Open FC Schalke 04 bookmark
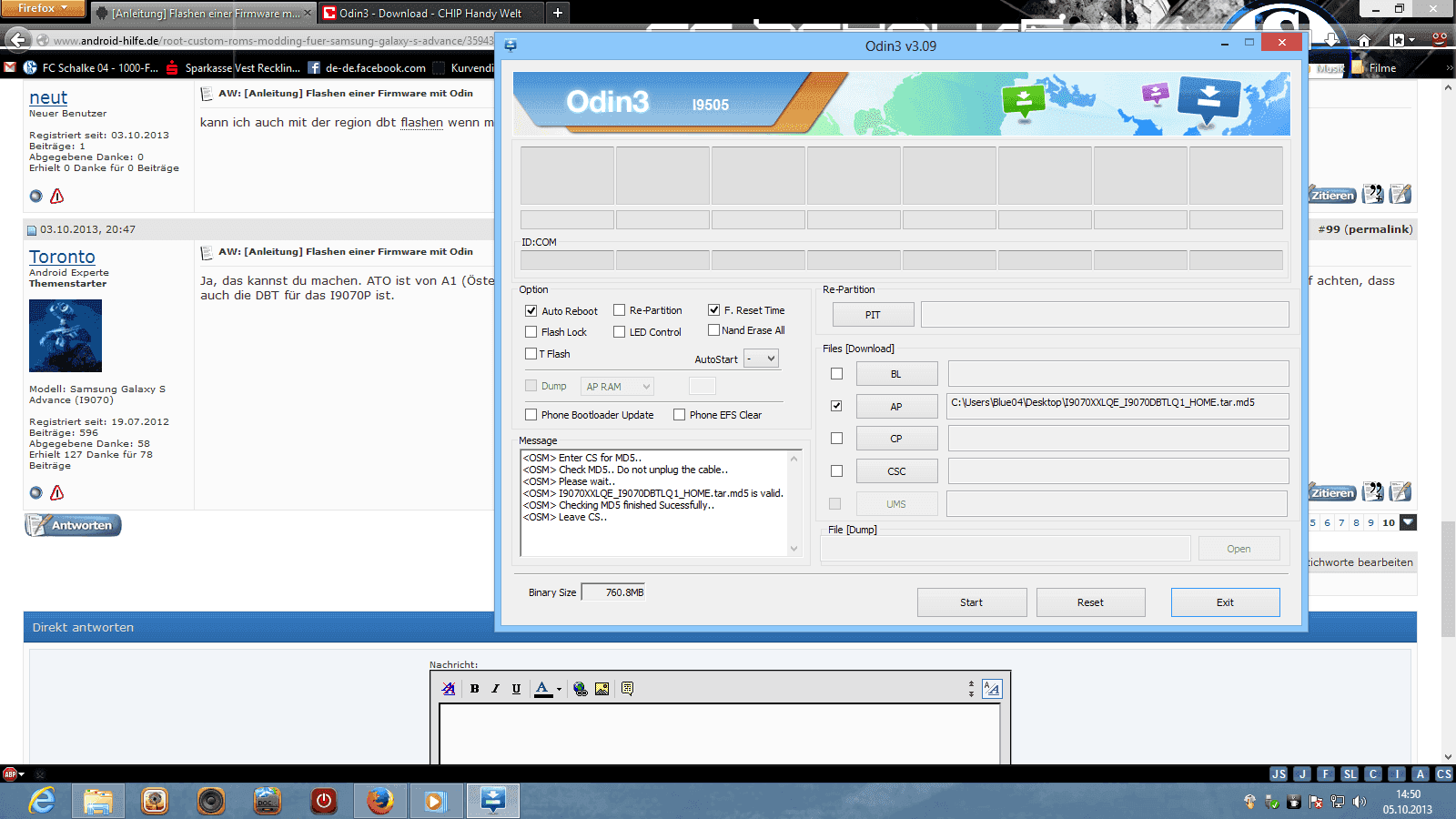This screenshot has height=819, width=1456. click(x=91, y=68)
